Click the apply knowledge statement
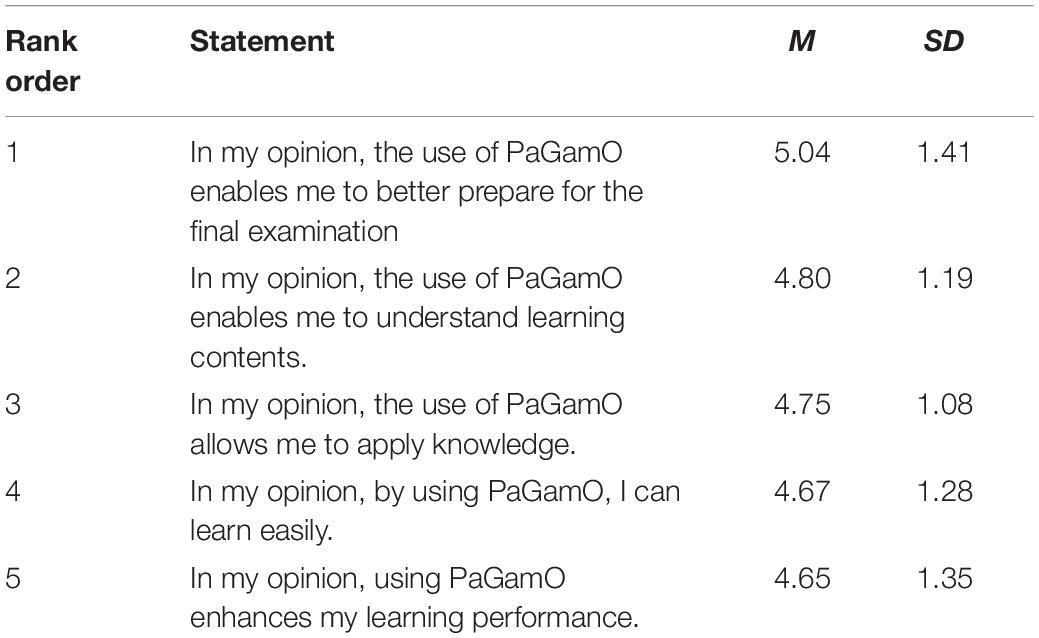Image resolution: width=1039 pixels, height=638 pixels. 406,424
